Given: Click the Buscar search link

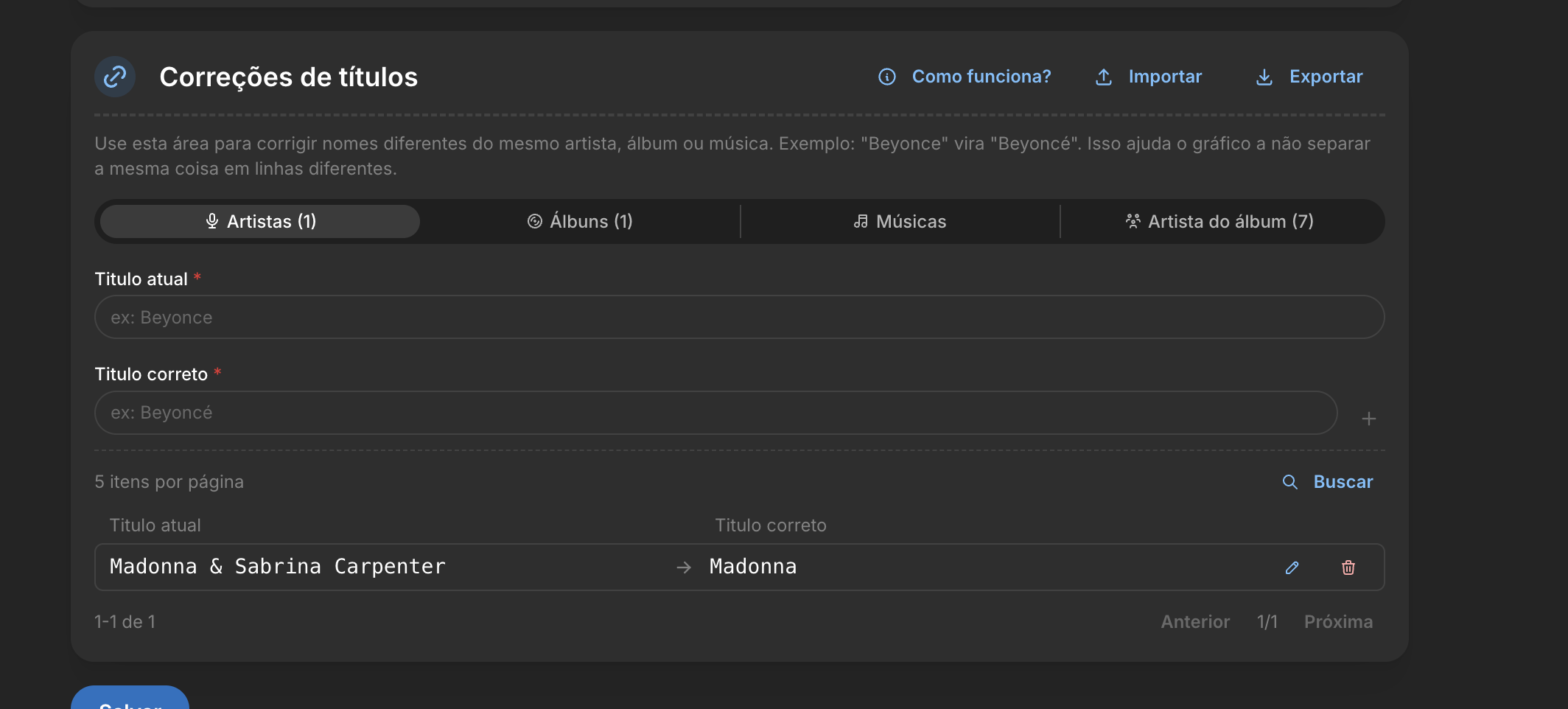Looking at the screenshot, I should click(x=1343, y=482).
